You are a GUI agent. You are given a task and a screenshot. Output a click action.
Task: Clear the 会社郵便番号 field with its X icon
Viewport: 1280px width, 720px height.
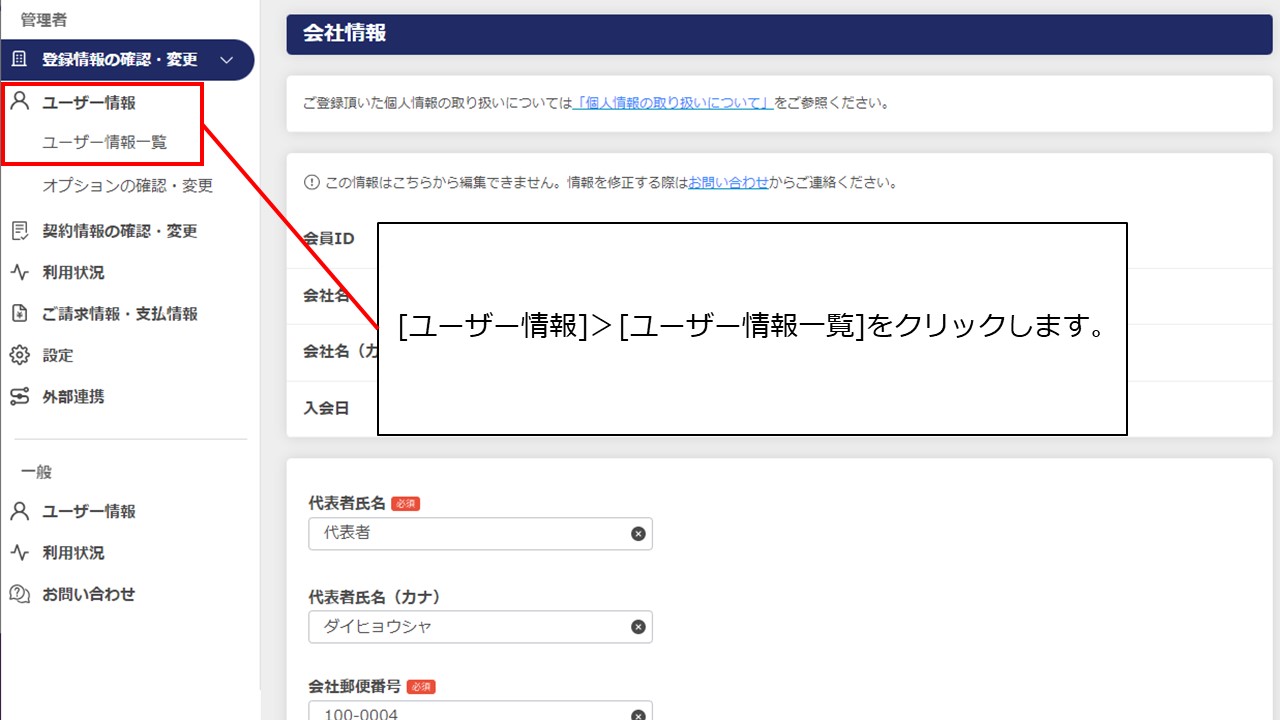pos(637,714)
